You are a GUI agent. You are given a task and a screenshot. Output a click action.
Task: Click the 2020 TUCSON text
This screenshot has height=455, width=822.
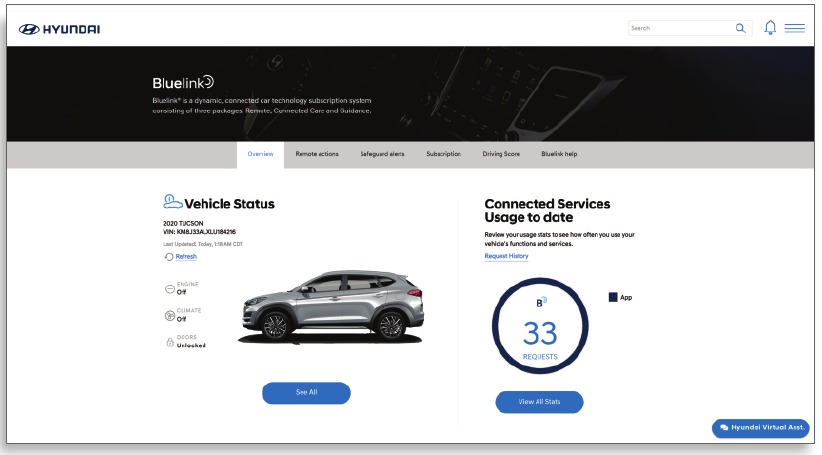(x=183, y=223)
